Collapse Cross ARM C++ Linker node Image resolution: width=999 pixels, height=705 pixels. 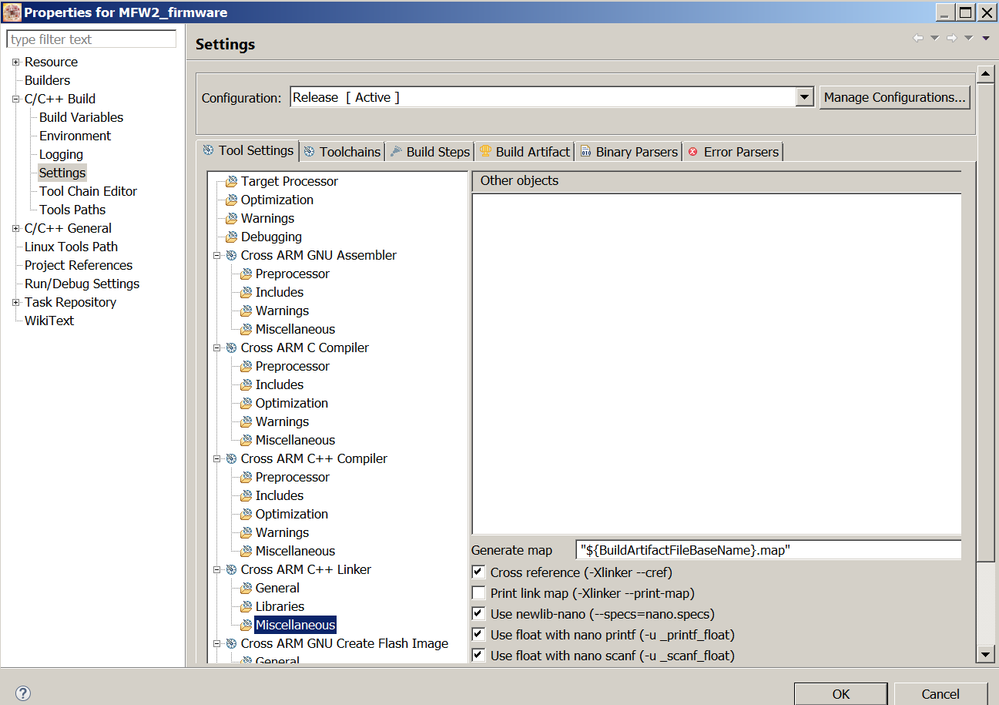[x=217, y=569]
